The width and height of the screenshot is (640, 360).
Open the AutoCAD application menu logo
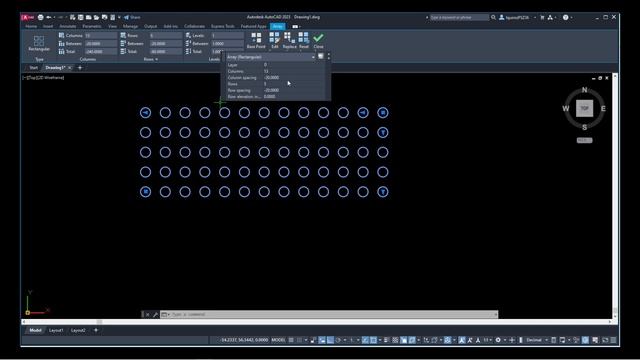pyautogui.click(x=27, y=17)
